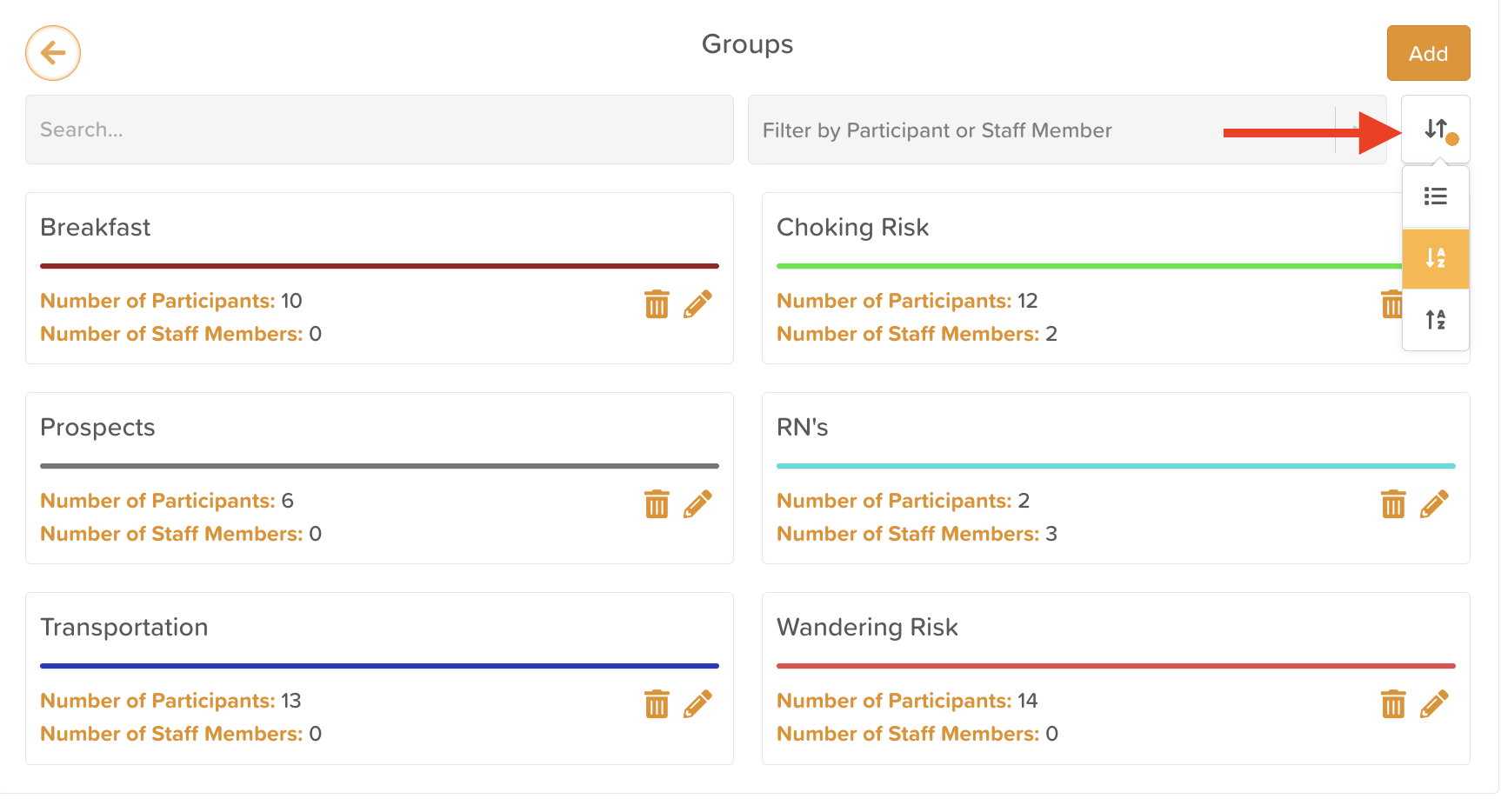Edit the Wandering Risk group
Image resolution: width=1501 pixels, height=812 pixels.
(x=1434, y=704)
